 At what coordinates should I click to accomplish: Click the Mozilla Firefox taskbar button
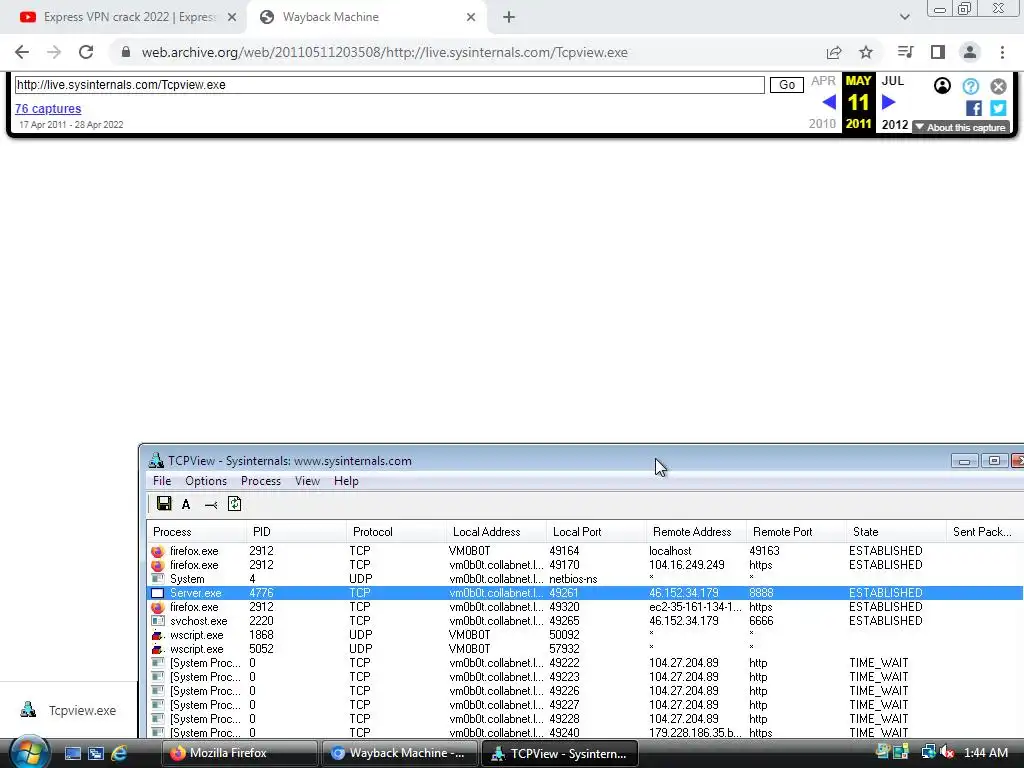pyautogui.click(x=239, y=753)
